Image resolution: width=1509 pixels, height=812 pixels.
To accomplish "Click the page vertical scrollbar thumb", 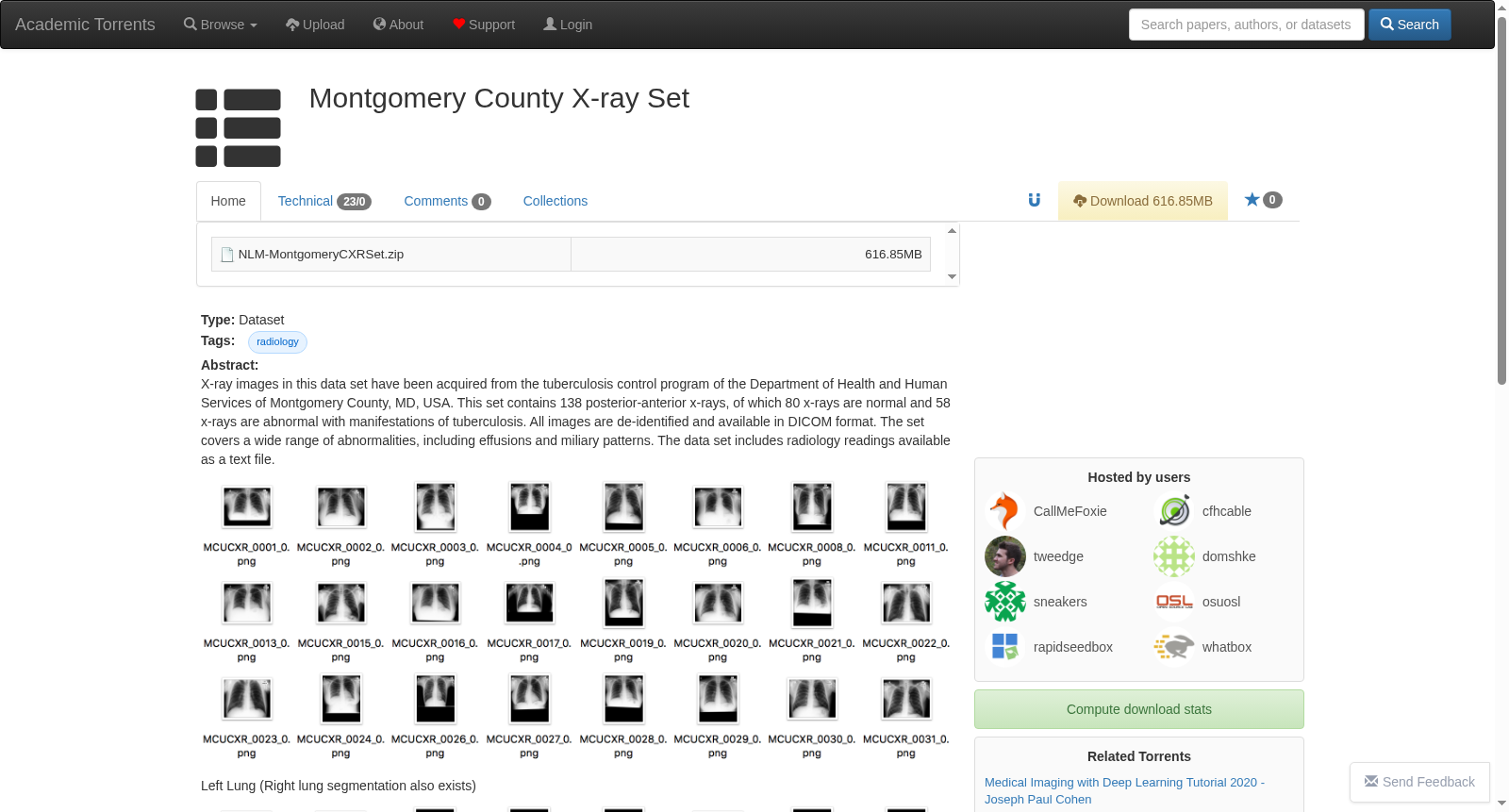I will [1502, 200].
